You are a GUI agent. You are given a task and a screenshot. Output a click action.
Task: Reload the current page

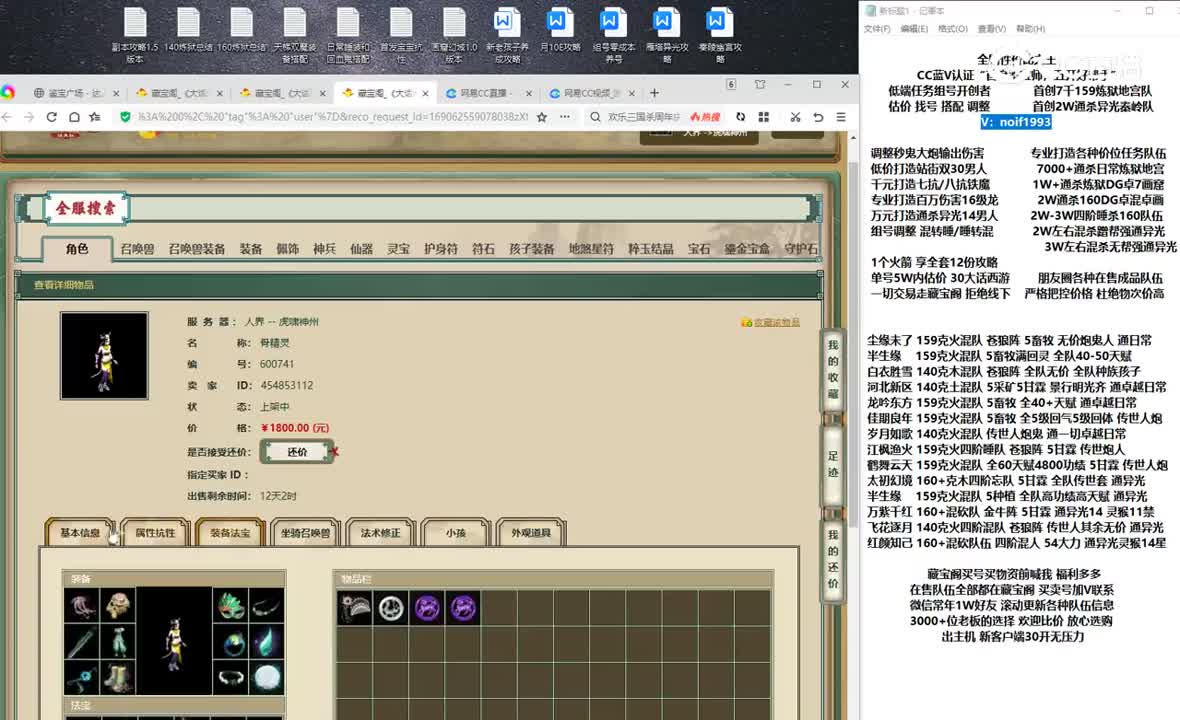51,117
